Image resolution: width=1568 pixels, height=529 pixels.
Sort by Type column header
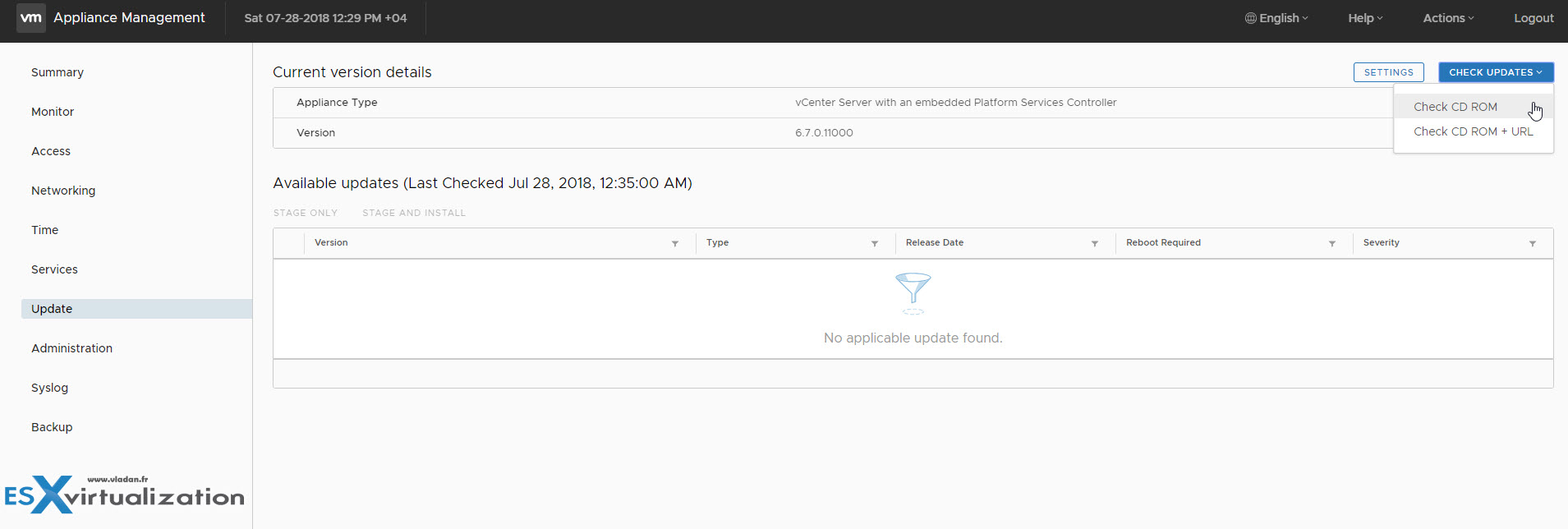click(717, 243)
